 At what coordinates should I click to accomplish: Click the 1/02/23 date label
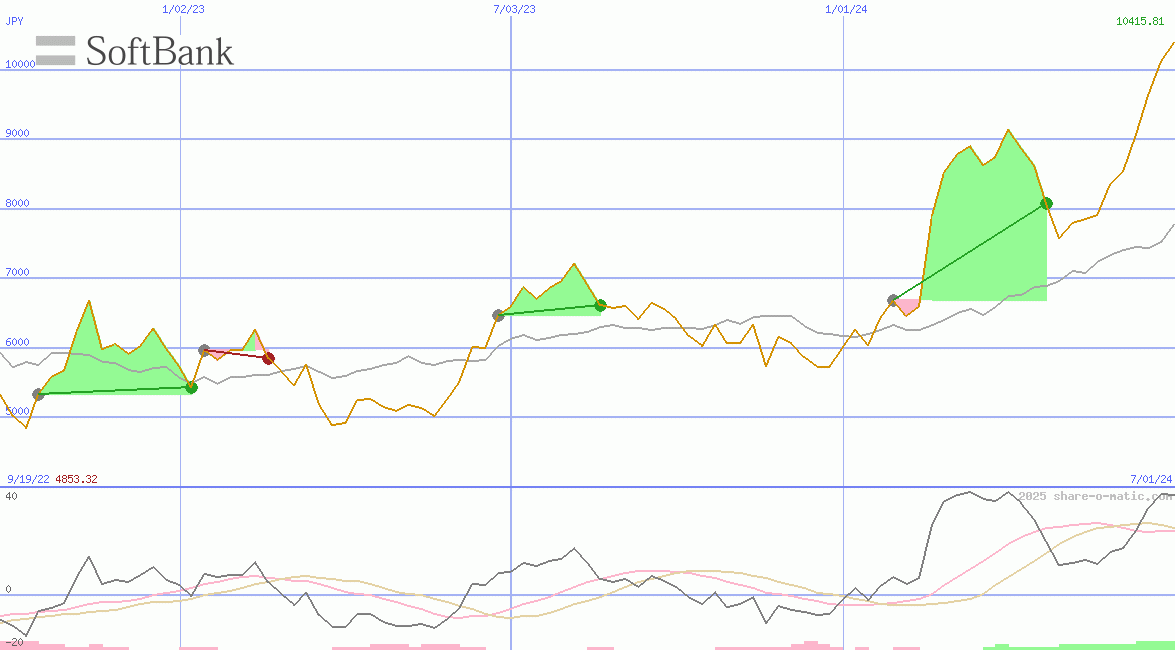(183, 9)
